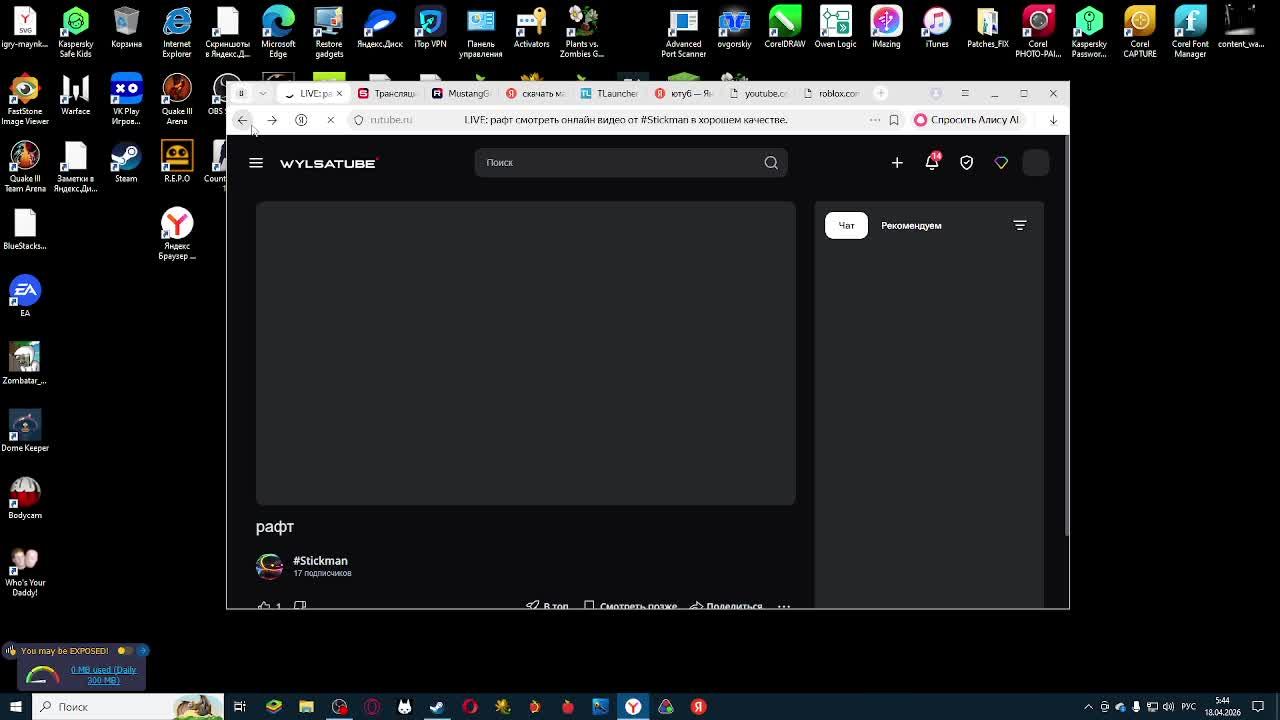Open the Windows Start menu

click(x=15, y=707)
